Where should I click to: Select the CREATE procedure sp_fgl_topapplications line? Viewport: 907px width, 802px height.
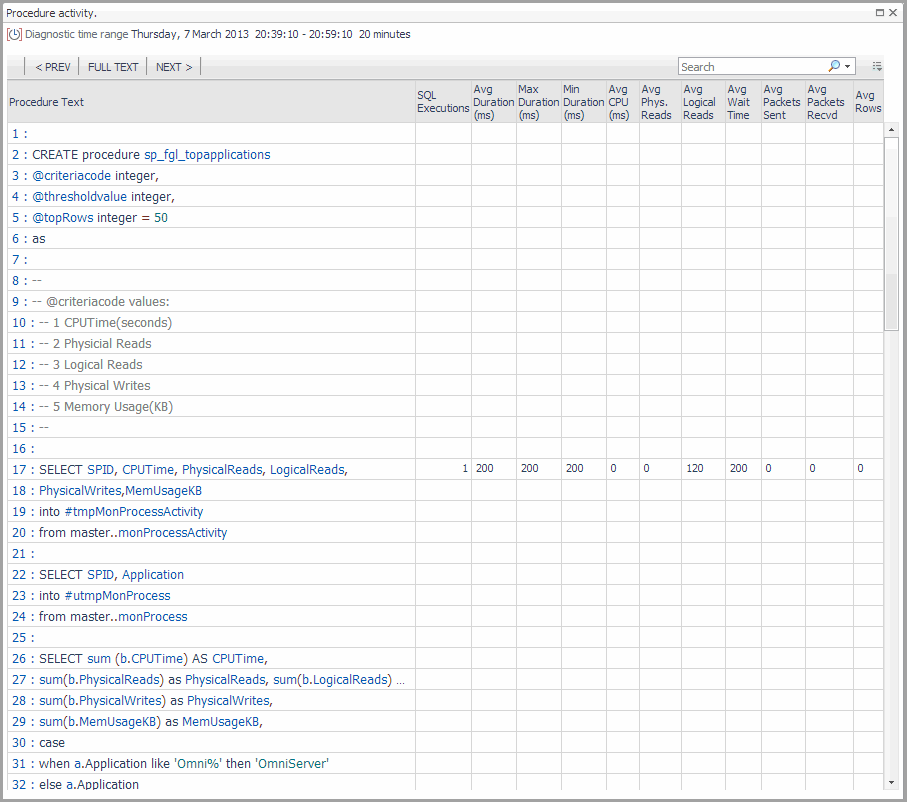pyautogui.click(x=151, y=155)
